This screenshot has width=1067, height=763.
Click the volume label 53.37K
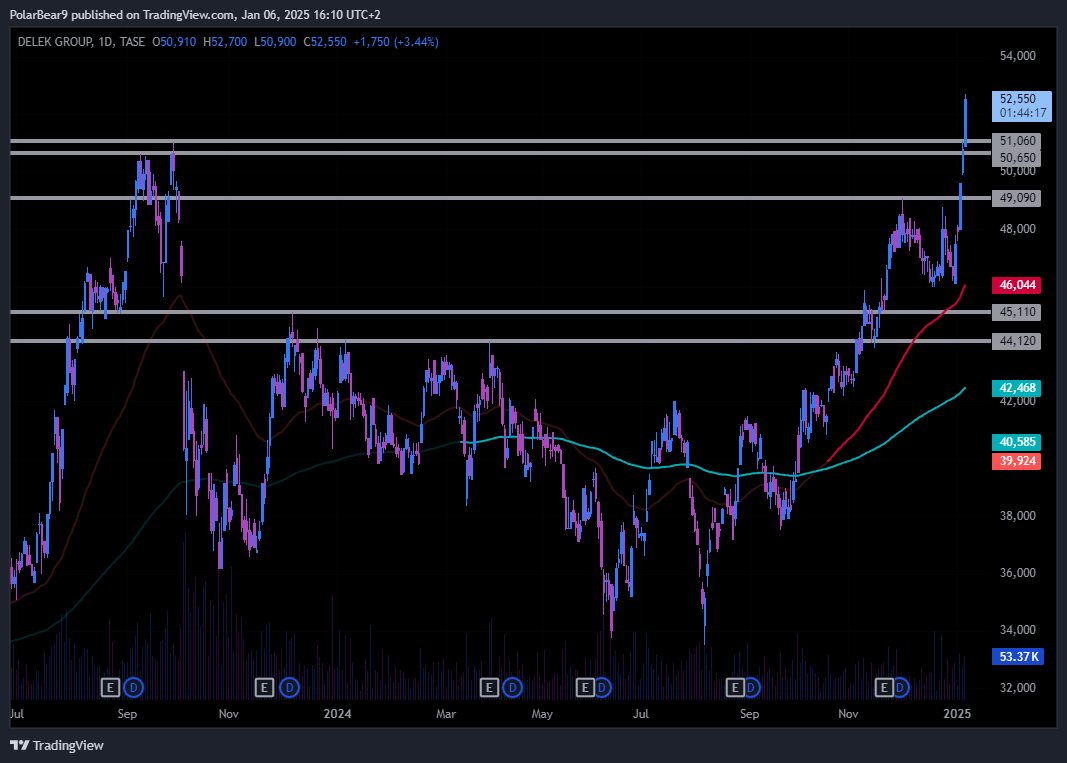(x=1018, y=657)
